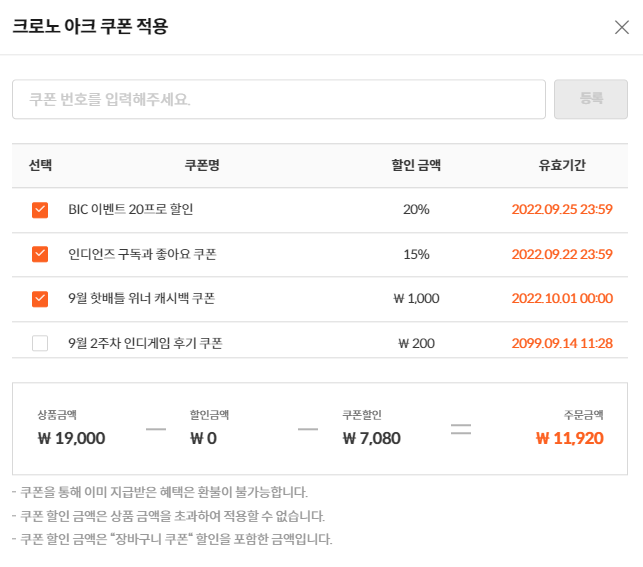
Task: Click the 할인 금액 column header
Action: 416,165
